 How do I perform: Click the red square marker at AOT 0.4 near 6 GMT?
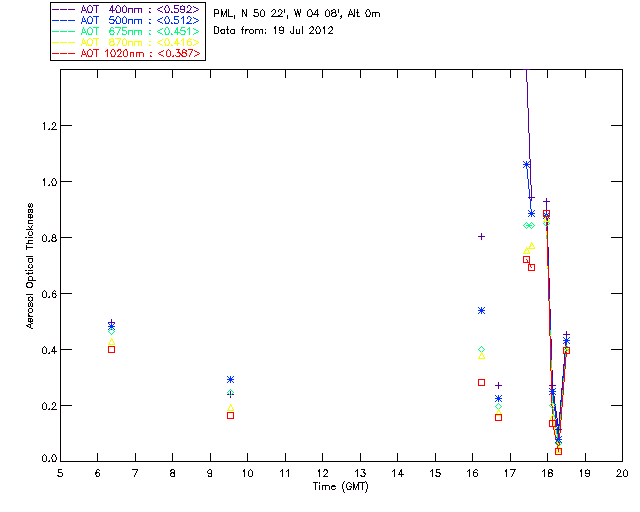[x=111, y=349]
